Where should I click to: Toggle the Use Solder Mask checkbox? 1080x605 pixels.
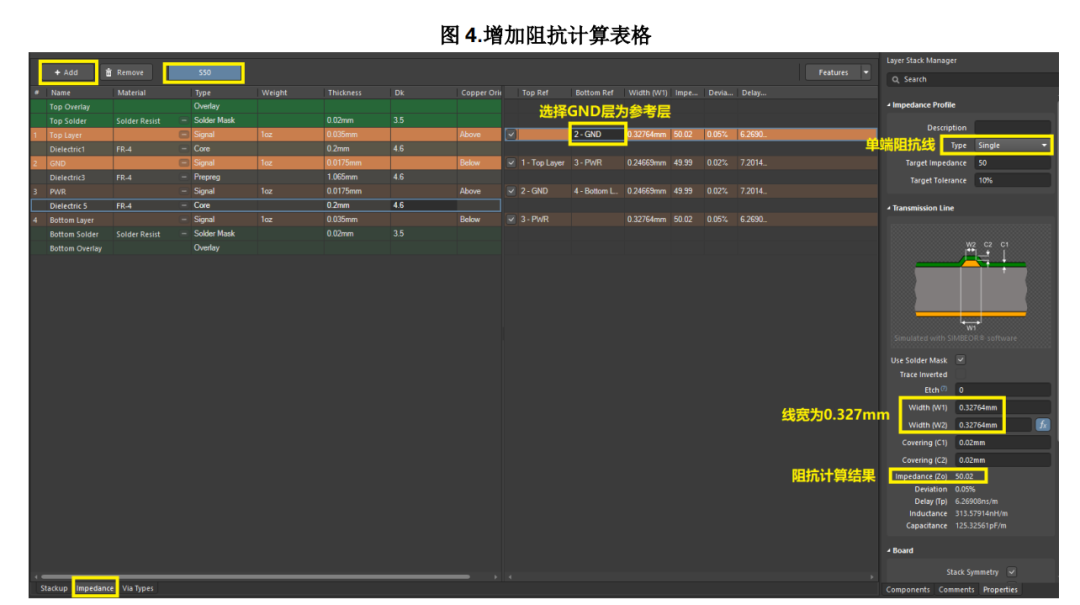click(960, 360)
